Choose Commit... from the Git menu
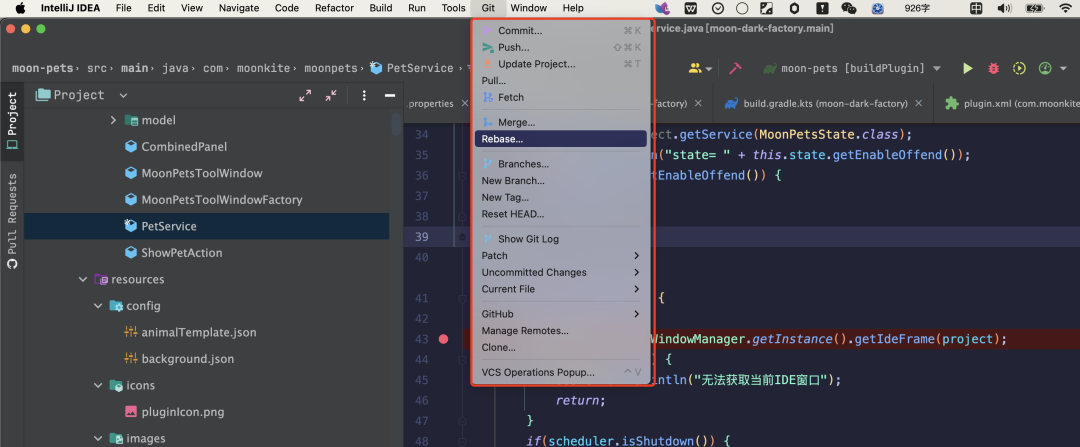 click(561, 30)
